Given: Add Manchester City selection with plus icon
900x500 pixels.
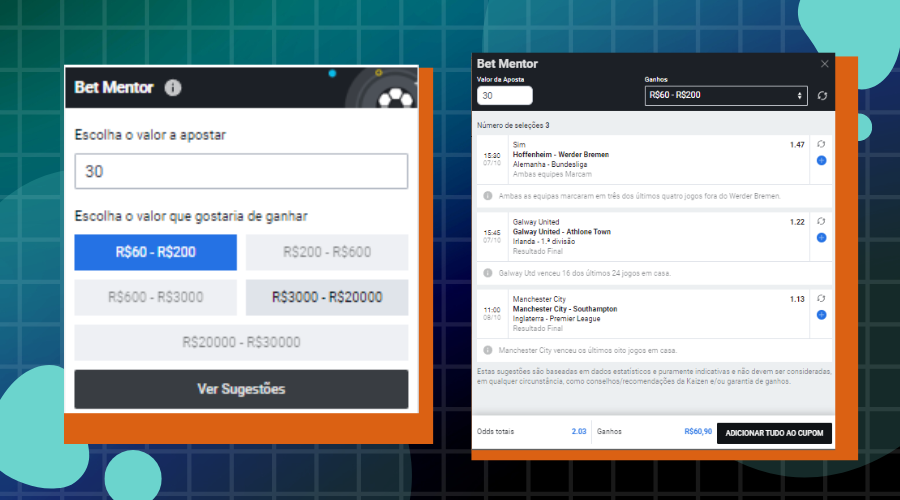Looking at the screenshot, I should tap(821, 315).
